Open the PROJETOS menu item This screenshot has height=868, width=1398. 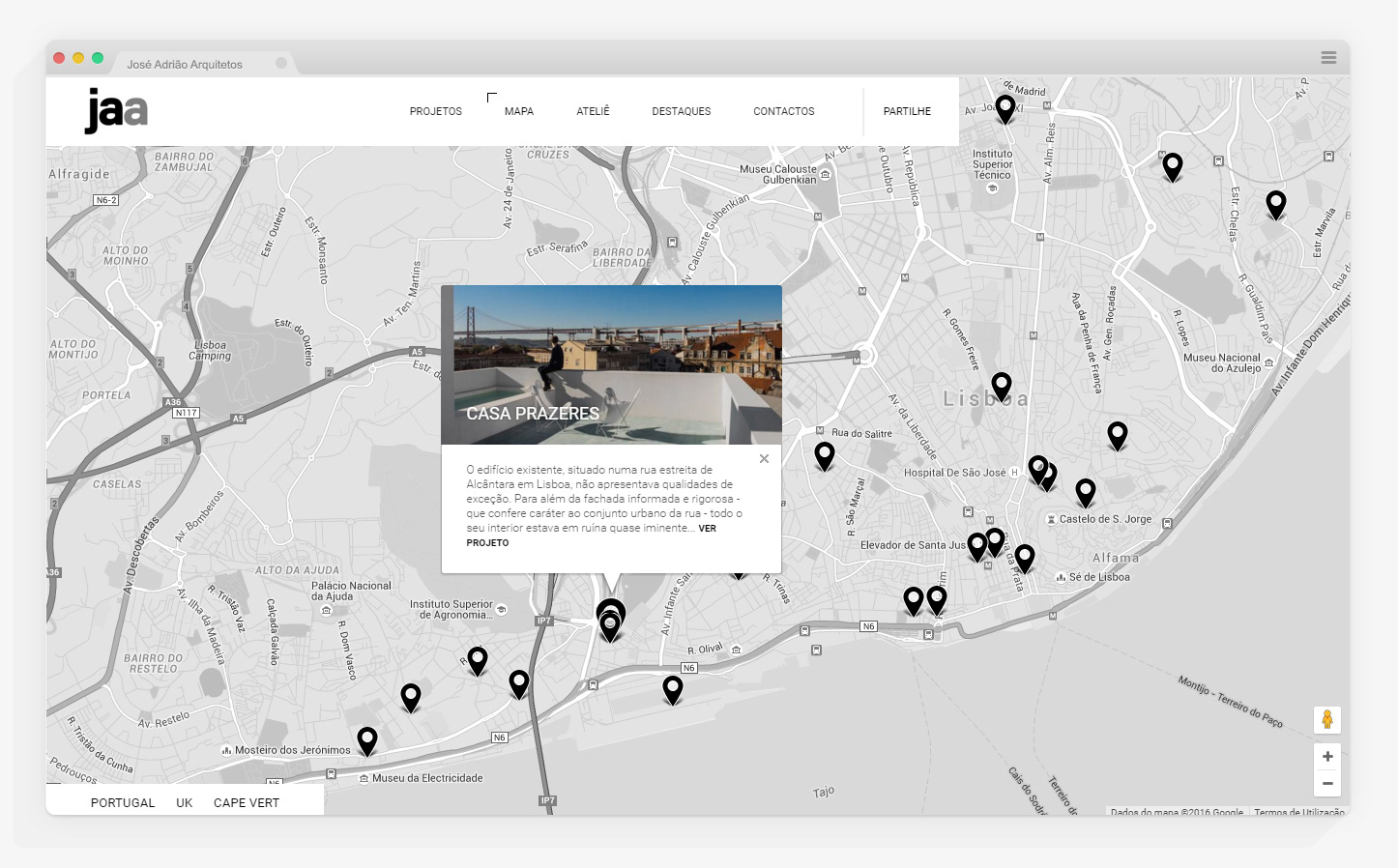coord(435,112)
